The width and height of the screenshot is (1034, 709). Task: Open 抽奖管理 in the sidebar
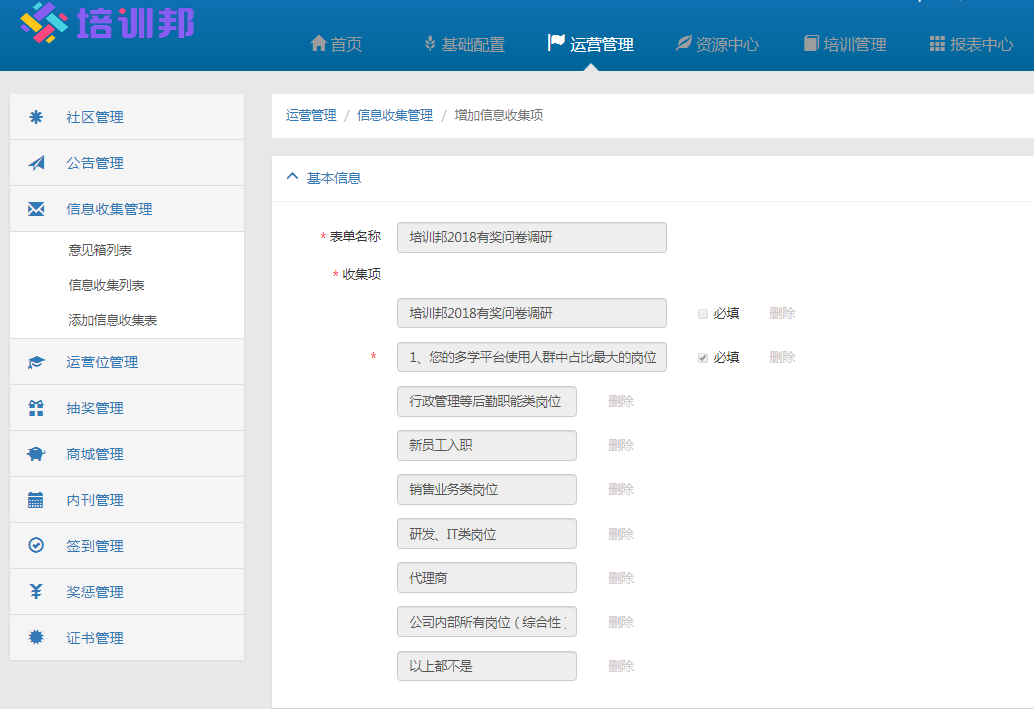click(127, 408)
